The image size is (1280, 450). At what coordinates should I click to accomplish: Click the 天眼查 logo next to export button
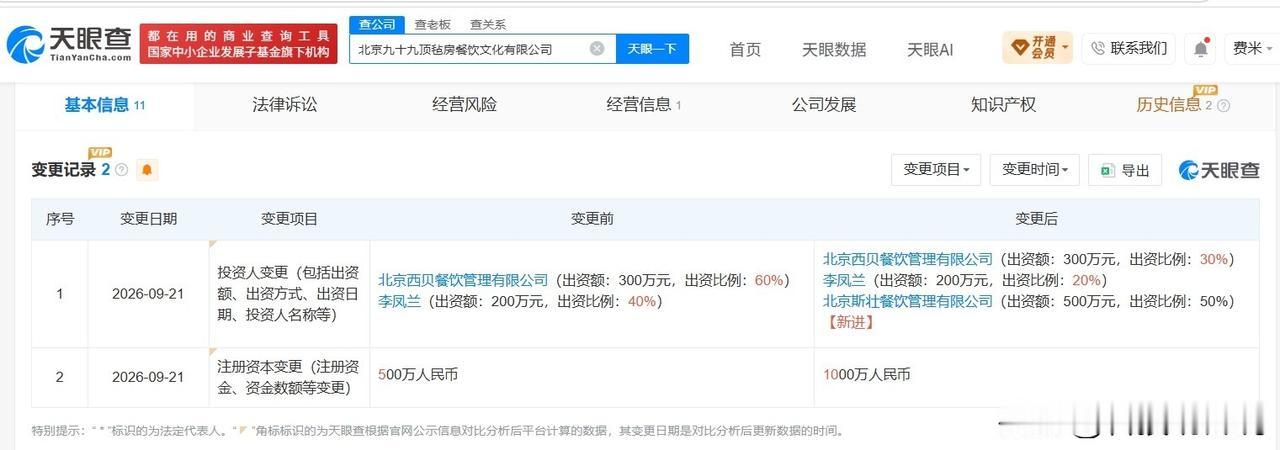tap(1220, 170)
